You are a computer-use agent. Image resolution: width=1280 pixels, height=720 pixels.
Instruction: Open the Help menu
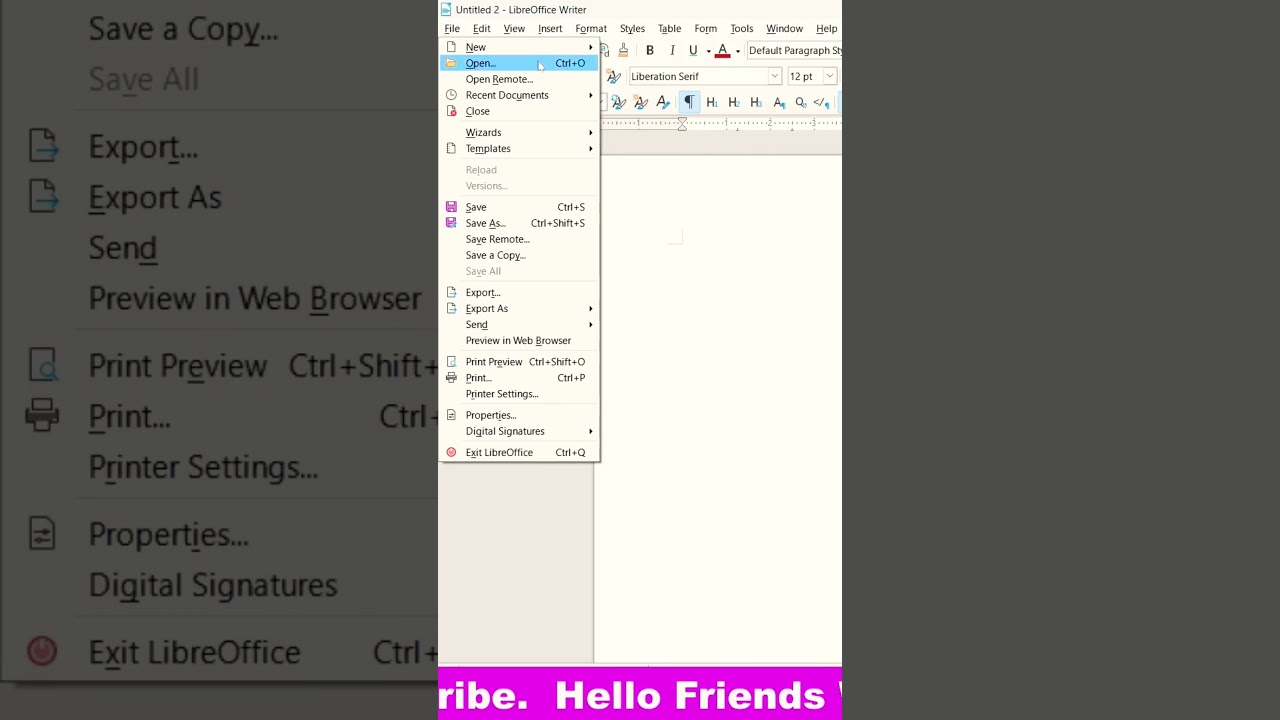[827, 29]
